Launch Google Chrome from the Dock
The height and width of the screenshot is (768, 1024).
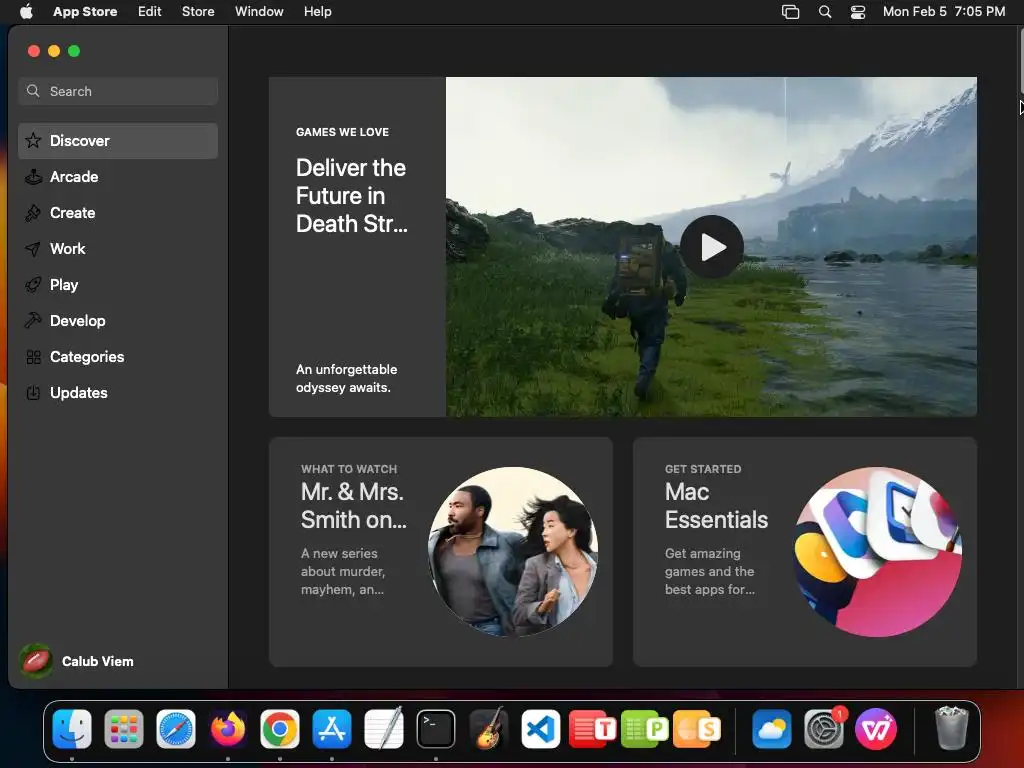pyautogui.click(x=280, y=729)
